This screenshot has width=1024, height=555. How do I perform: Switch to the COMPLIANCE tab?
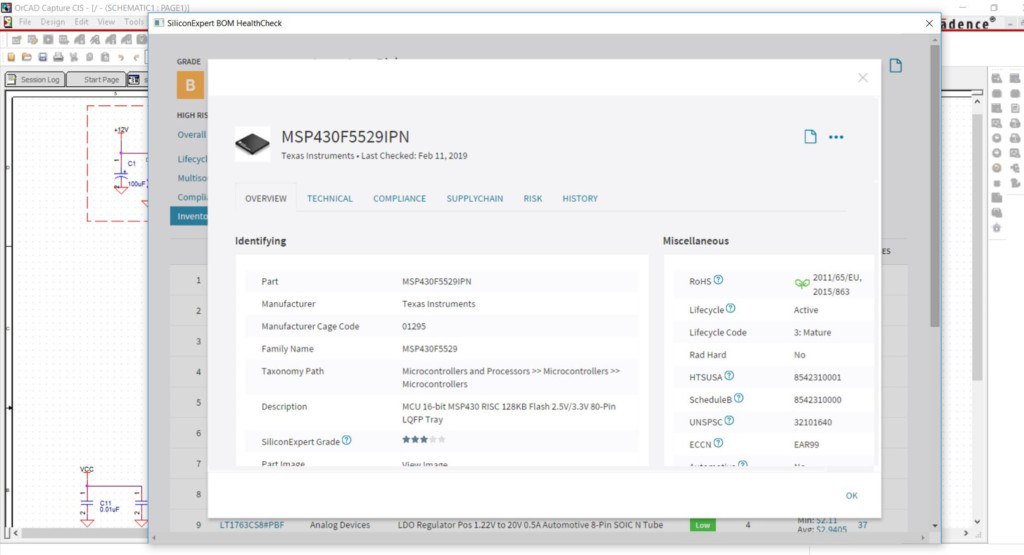click(x=399, y=199)
